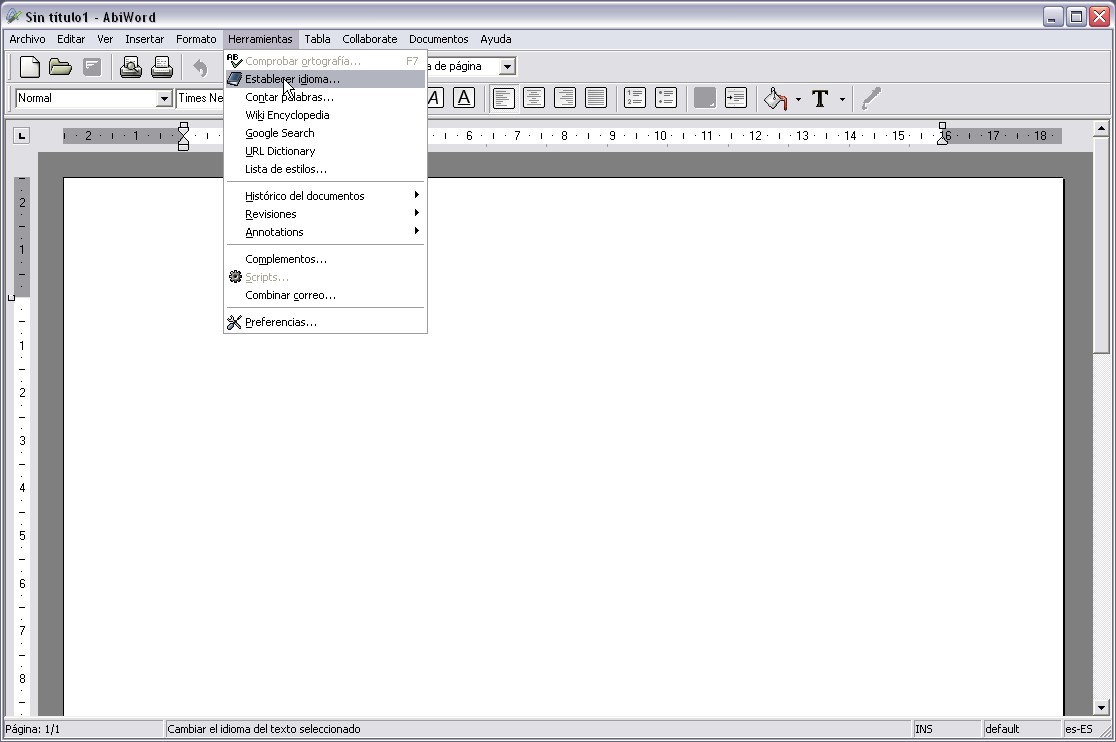Create a new document with the blank page icon

(x=30, y=67)
